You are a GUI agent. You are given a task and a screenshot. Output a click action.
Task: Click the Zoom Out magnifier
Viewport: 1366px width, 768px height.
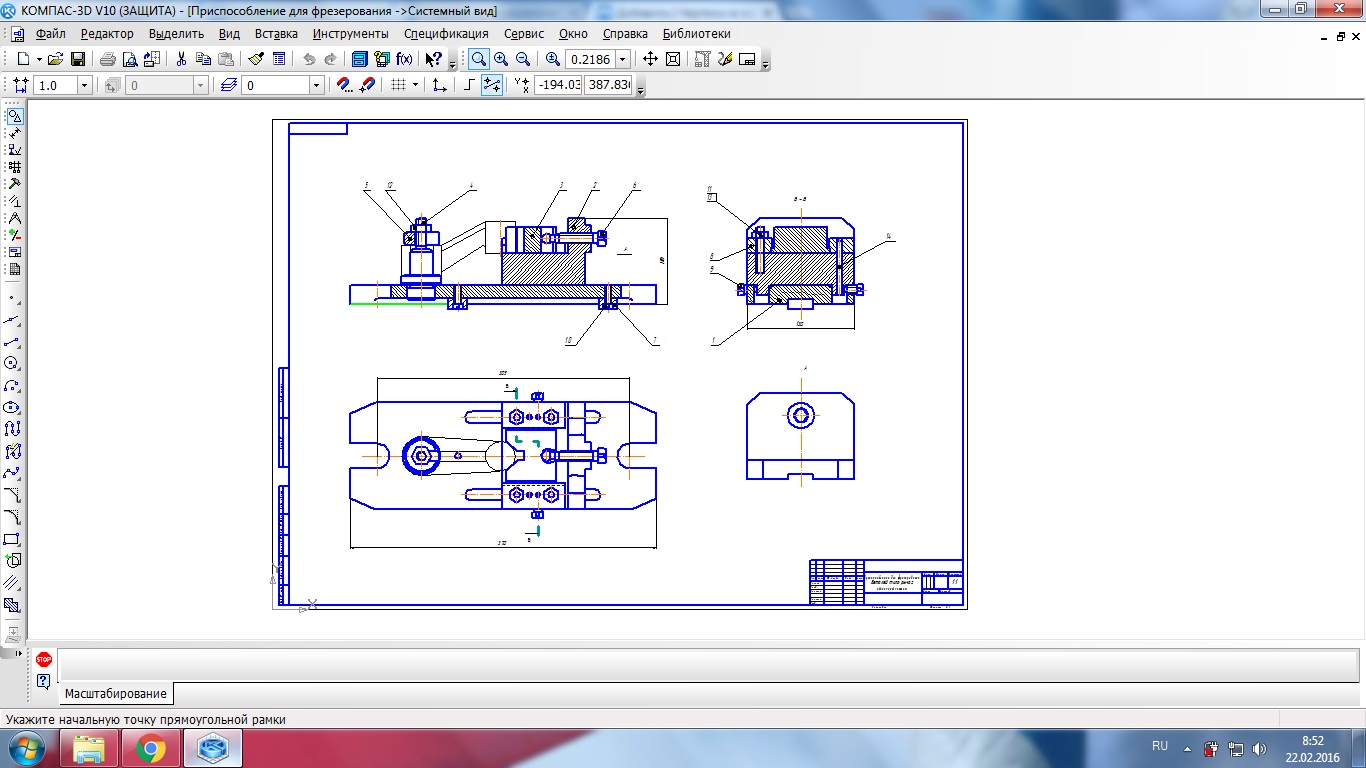[522, 59]
